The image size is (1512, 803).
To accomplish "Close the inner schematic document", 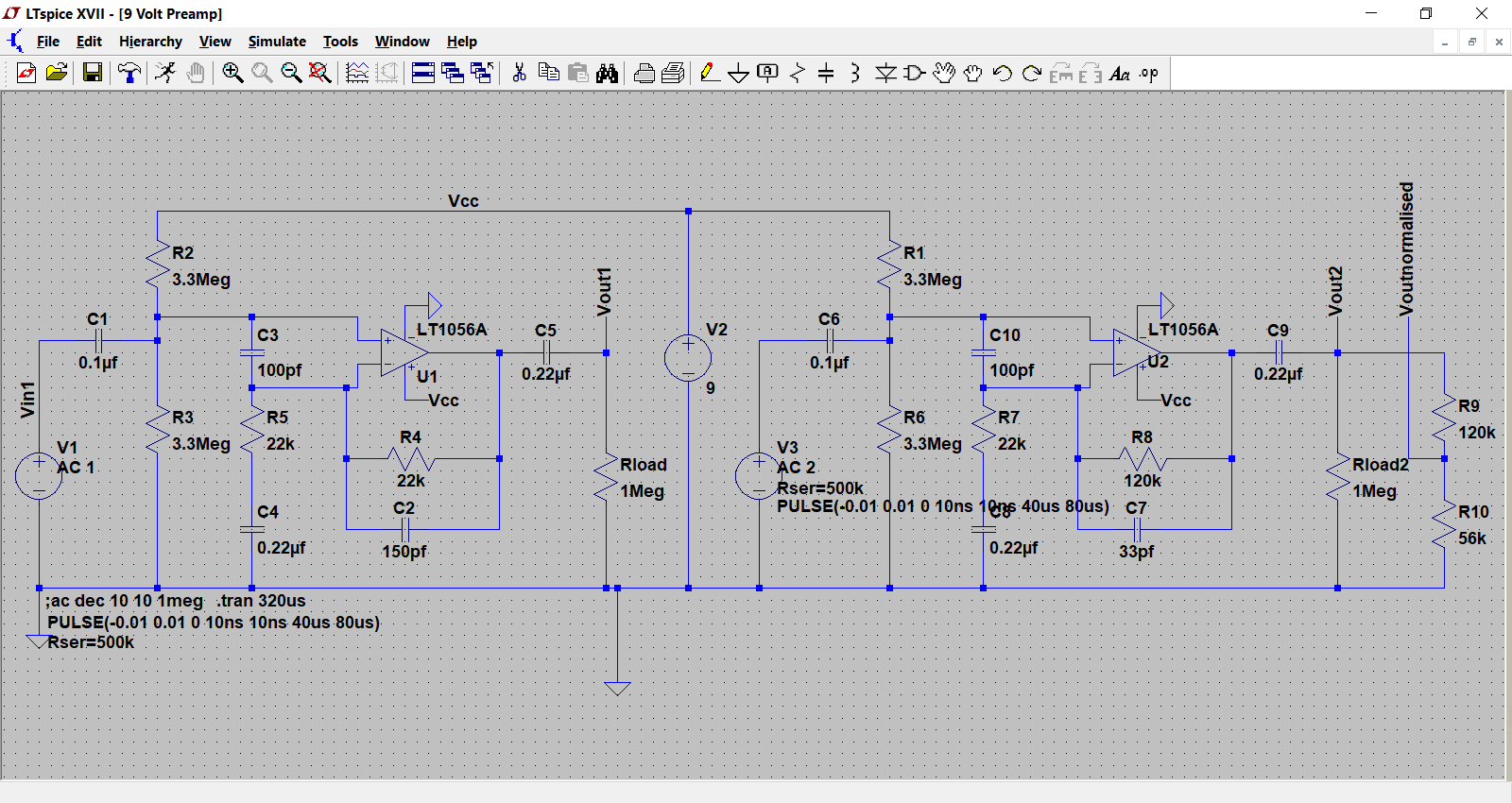I will 1499,42.
